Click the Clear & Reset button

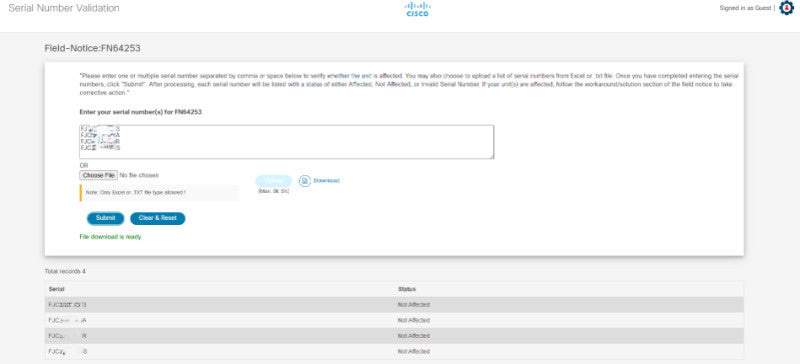(x=158, y=218)
